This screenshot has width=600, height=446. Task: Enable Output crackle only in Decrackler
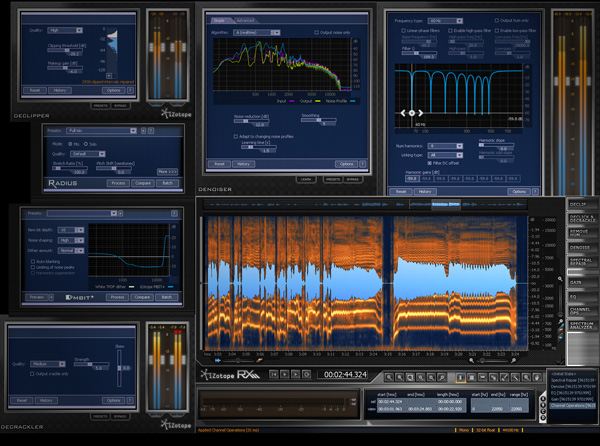click(x=32, y=374)
